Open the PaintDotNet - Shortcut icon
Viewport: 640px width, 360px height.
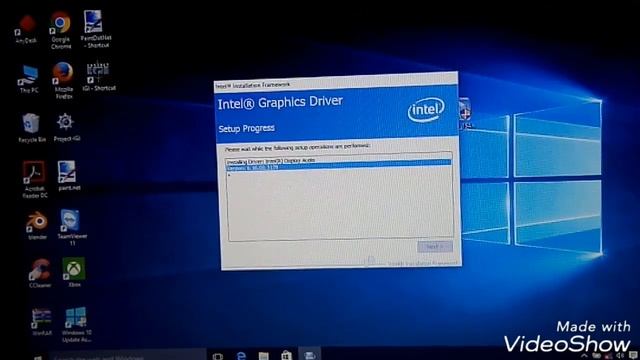pos(95,29)
